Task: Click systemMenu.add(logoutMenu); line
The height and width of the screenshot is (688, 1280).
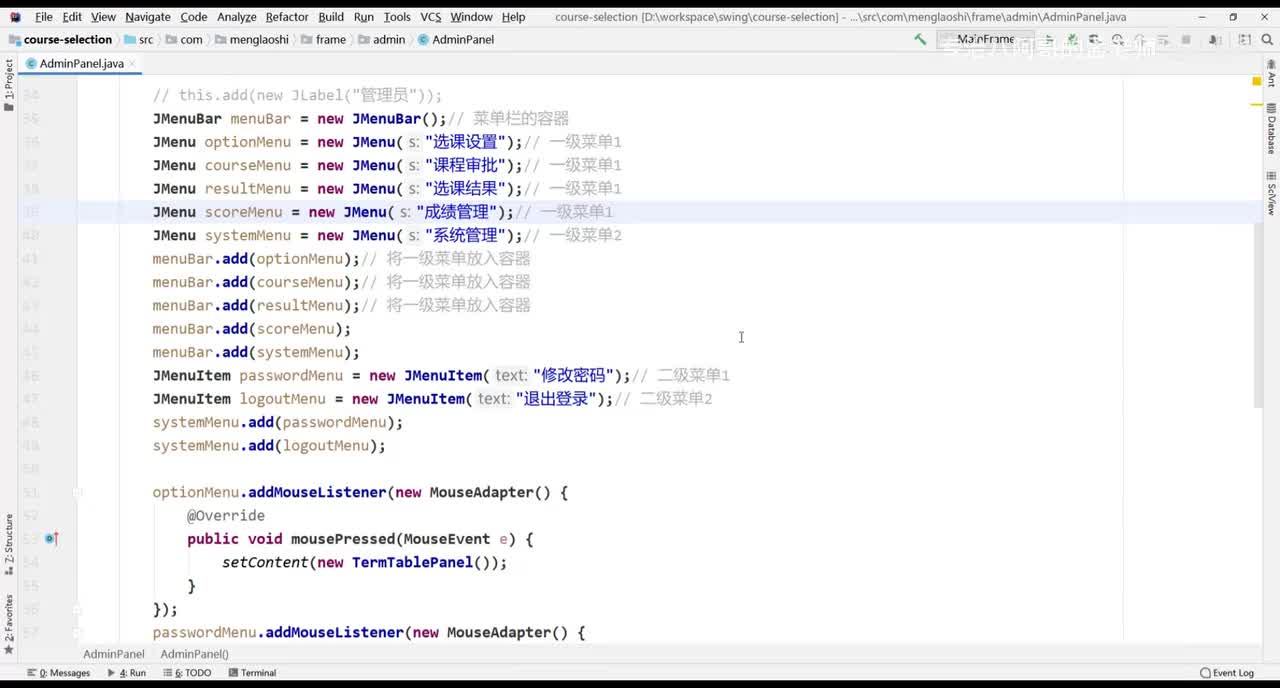Action: [x=268, y=446]
